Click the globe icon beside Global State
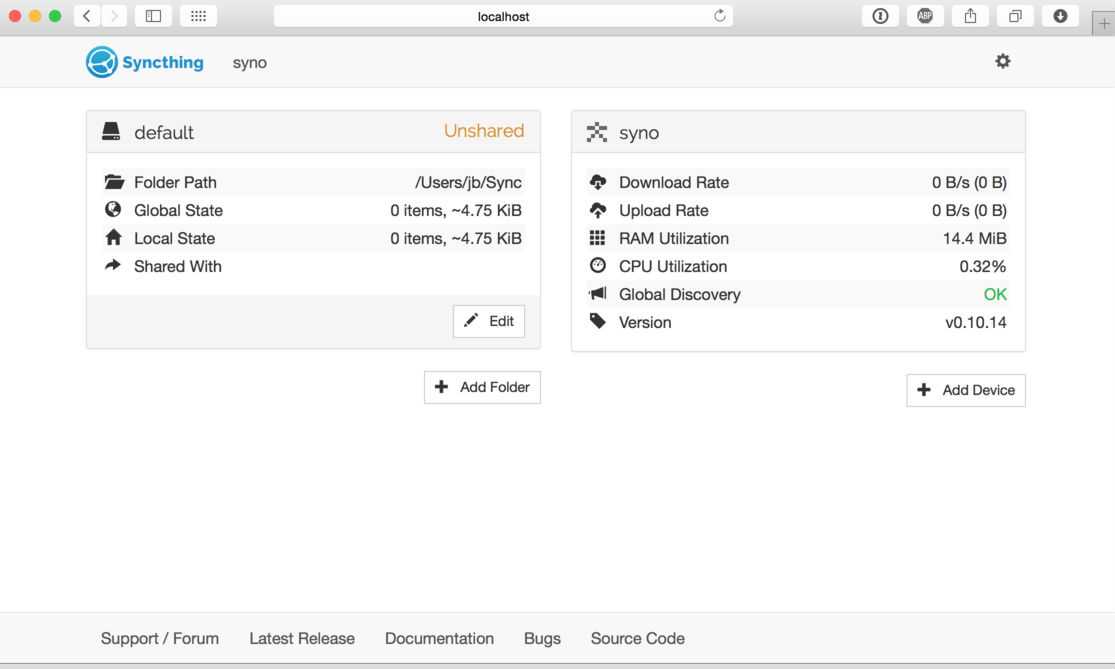Screen dimensions: 1115x669 (112, 209)
